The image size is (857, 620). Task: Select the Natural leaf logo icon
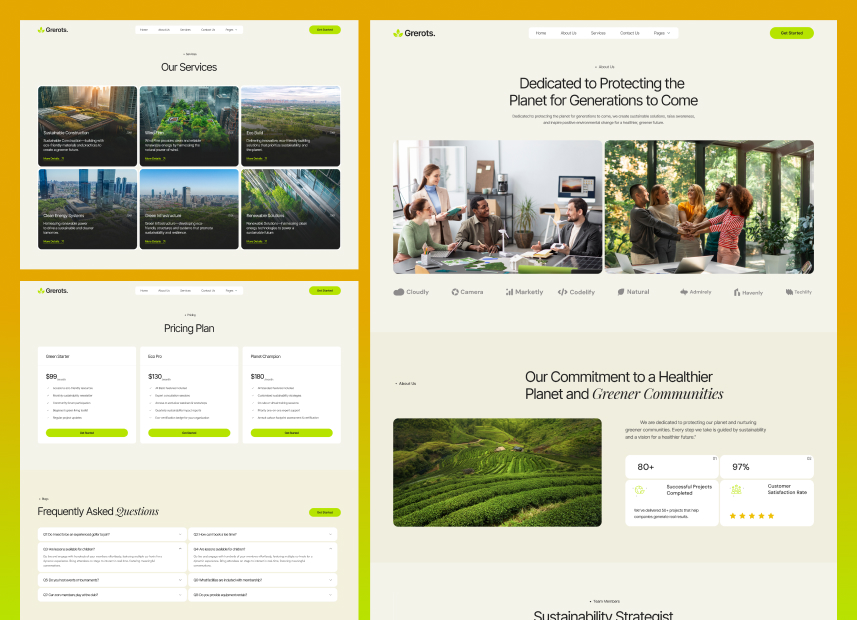click(619, 291)
